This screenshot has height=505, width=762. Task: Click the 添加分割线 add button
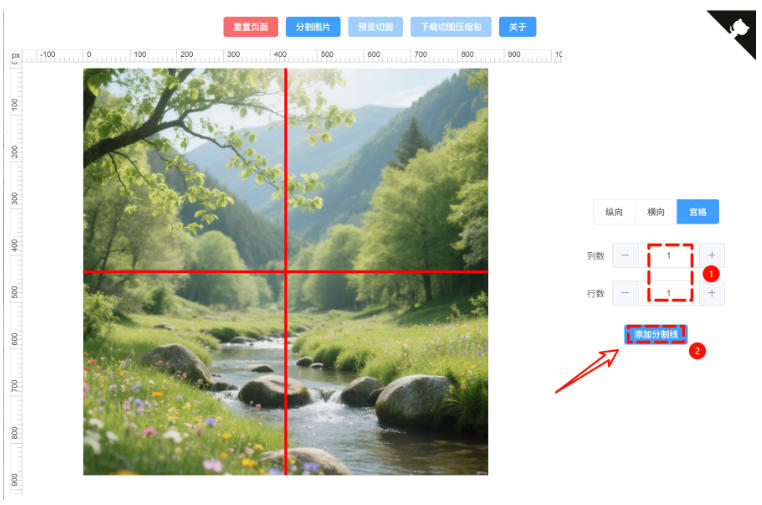tap(656, 334)
